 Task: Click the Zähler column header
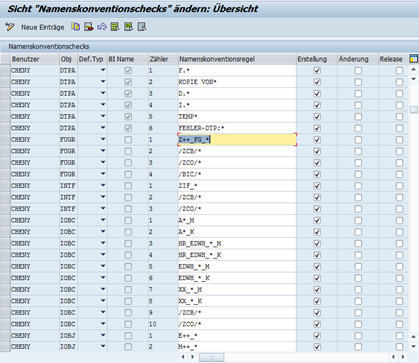pyautogui.click(x=163, y=59)
